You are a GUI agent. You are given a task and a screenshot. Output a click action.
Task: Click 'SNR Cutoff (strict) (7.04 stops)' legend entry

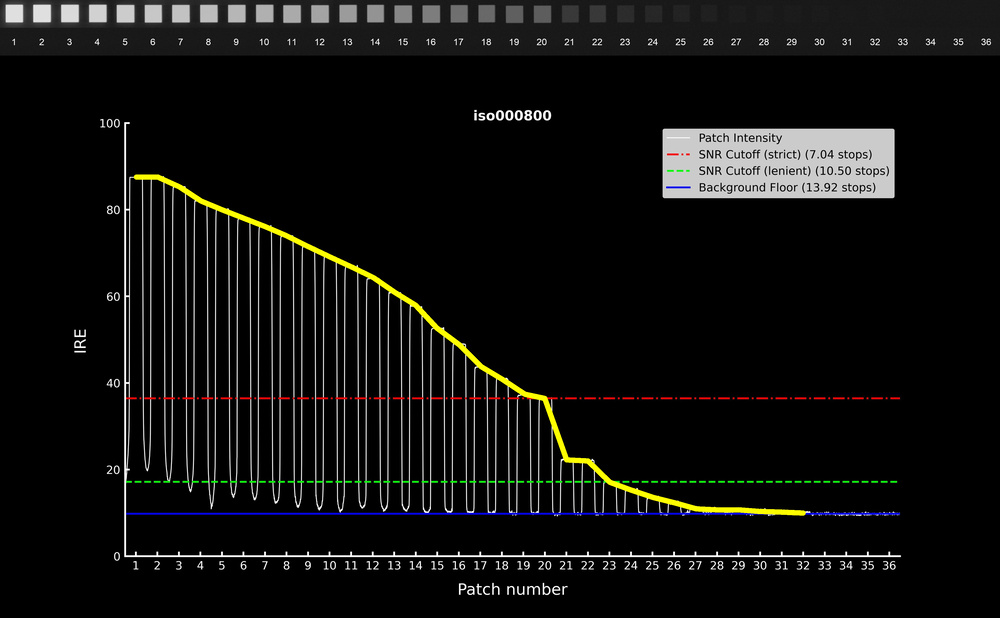coord(785,154)
